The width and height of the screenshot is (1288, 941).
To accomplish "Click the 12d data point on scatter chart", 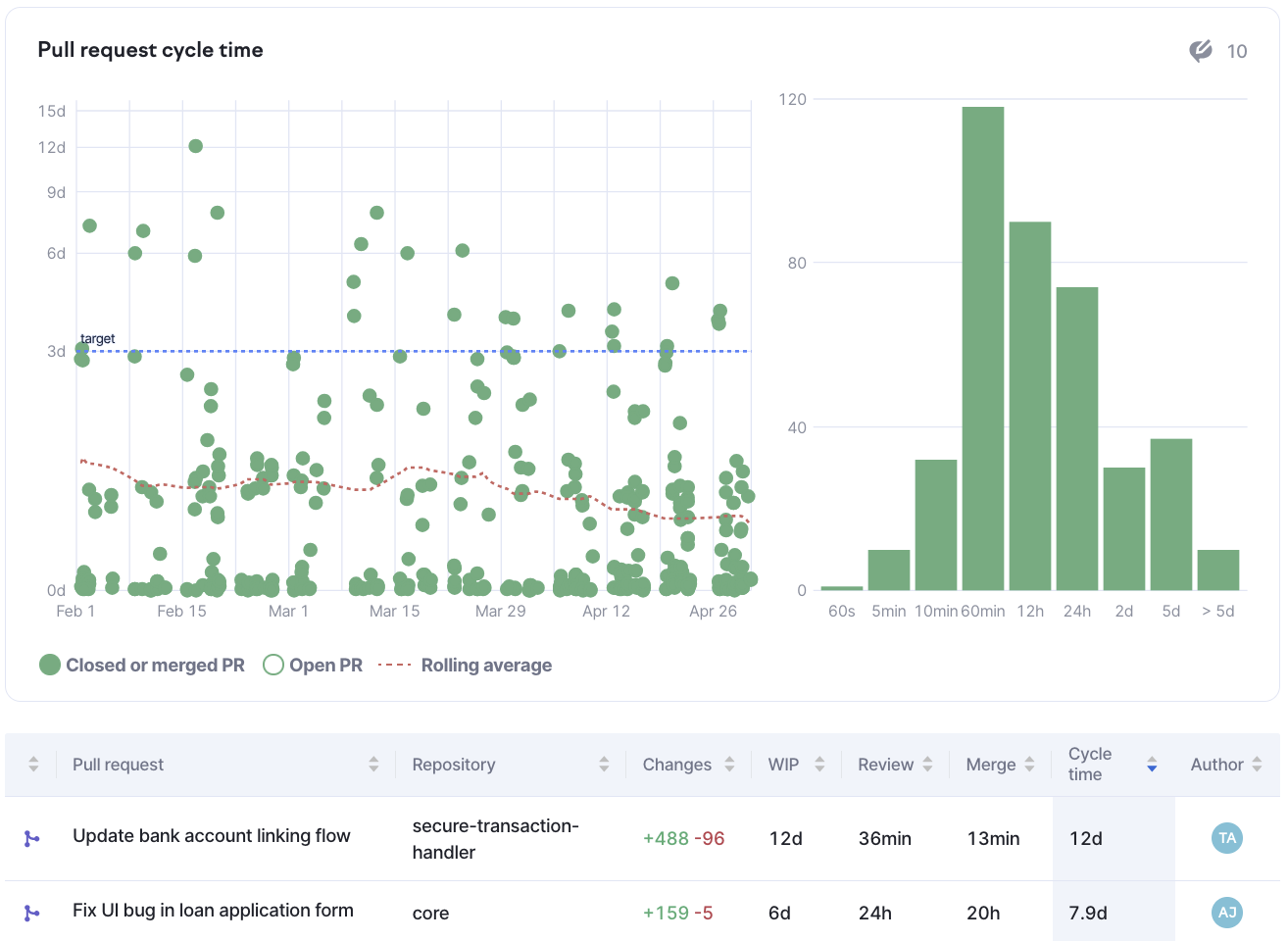I will coord(195,146).
